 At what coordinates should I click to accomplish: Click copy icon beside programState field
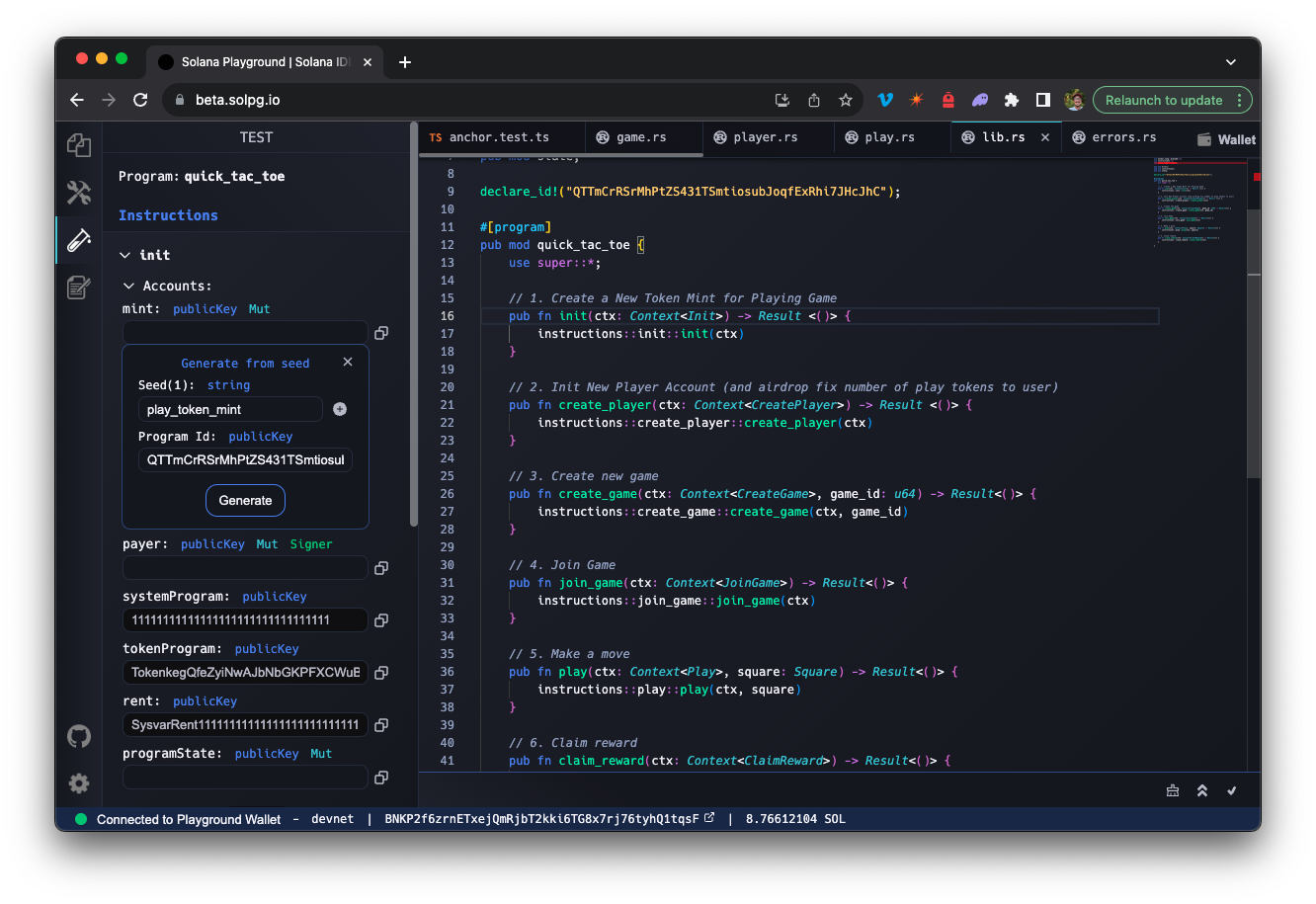point(381,778)
